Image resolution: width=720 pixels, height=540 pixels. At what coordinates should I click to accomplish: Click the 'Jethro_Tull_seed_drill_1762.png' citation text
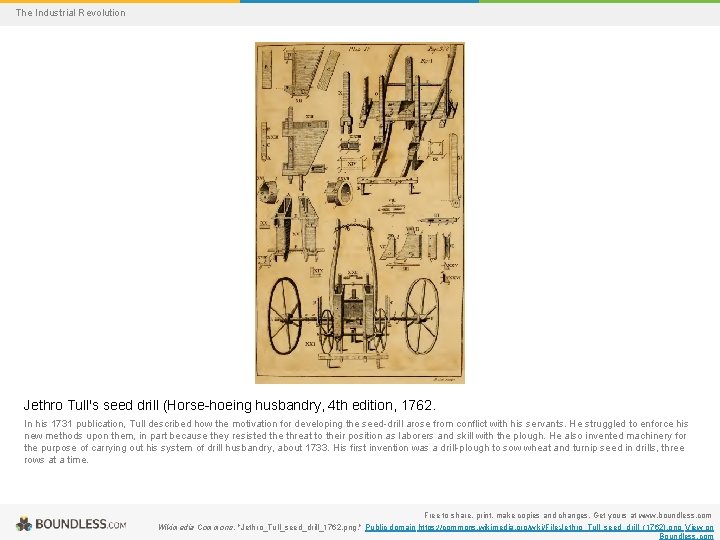[300, 528]
